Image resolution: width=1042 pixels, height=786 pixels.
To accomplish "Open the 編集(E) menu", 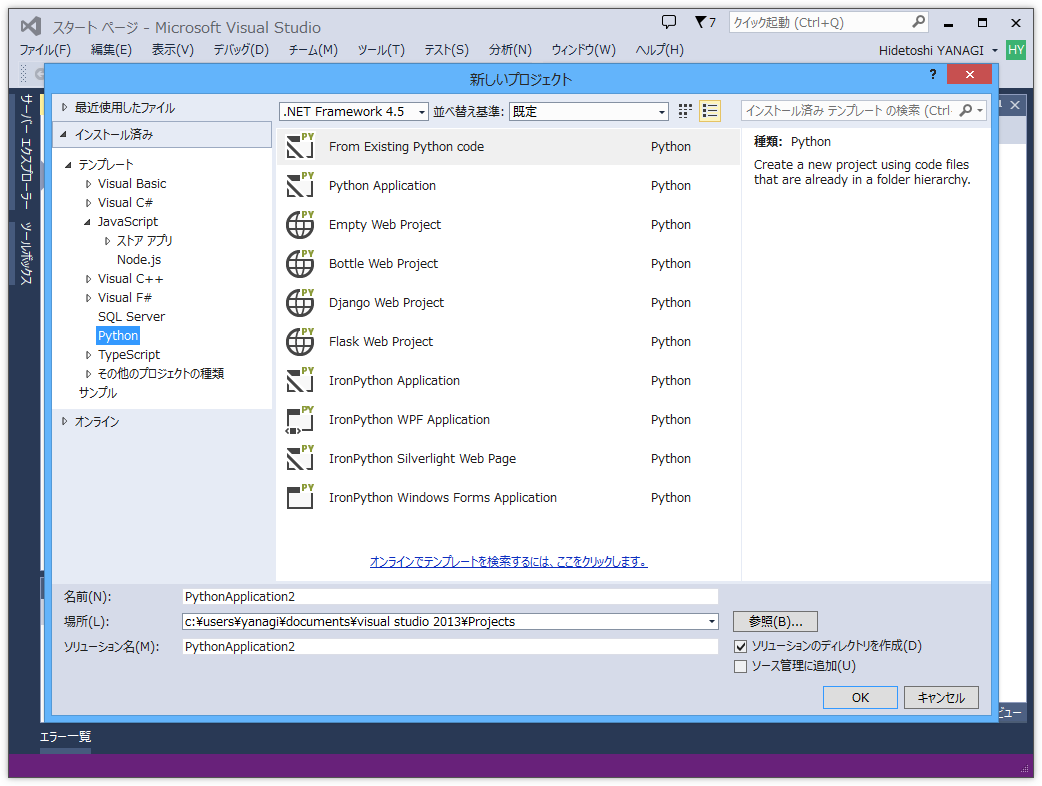I will coord(111,50).
